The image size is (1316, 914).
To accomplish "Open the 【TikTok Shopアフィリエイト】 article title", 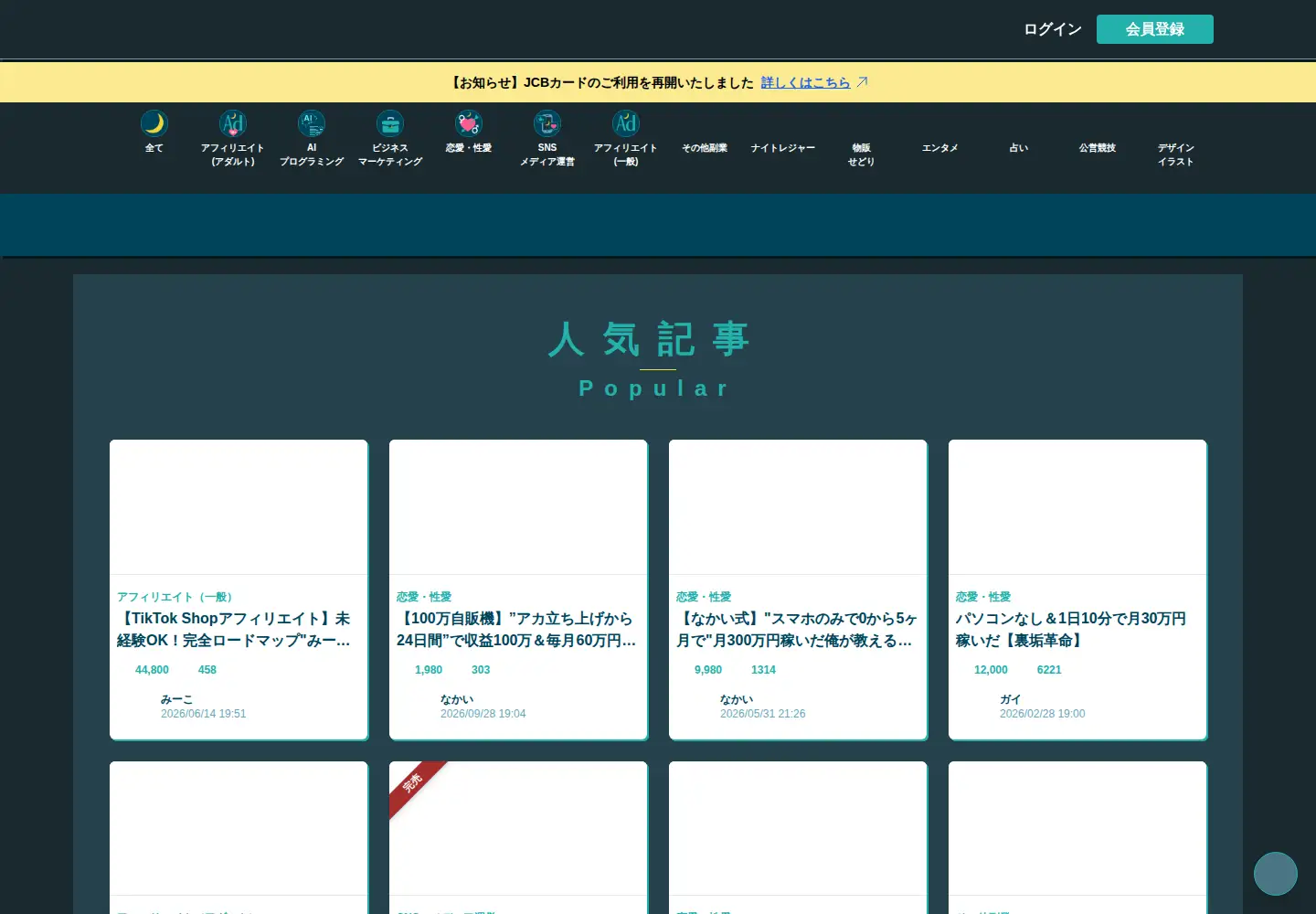I will (x=234, y=630).
